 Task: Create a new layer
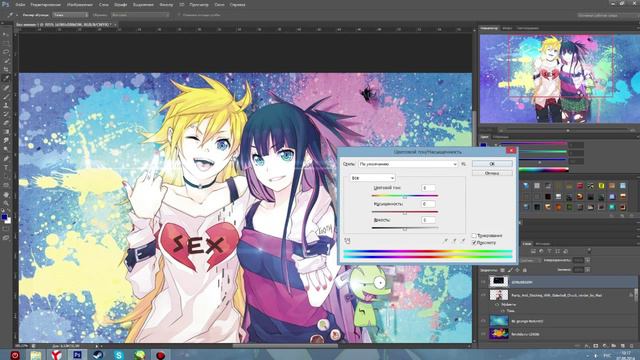622,346
